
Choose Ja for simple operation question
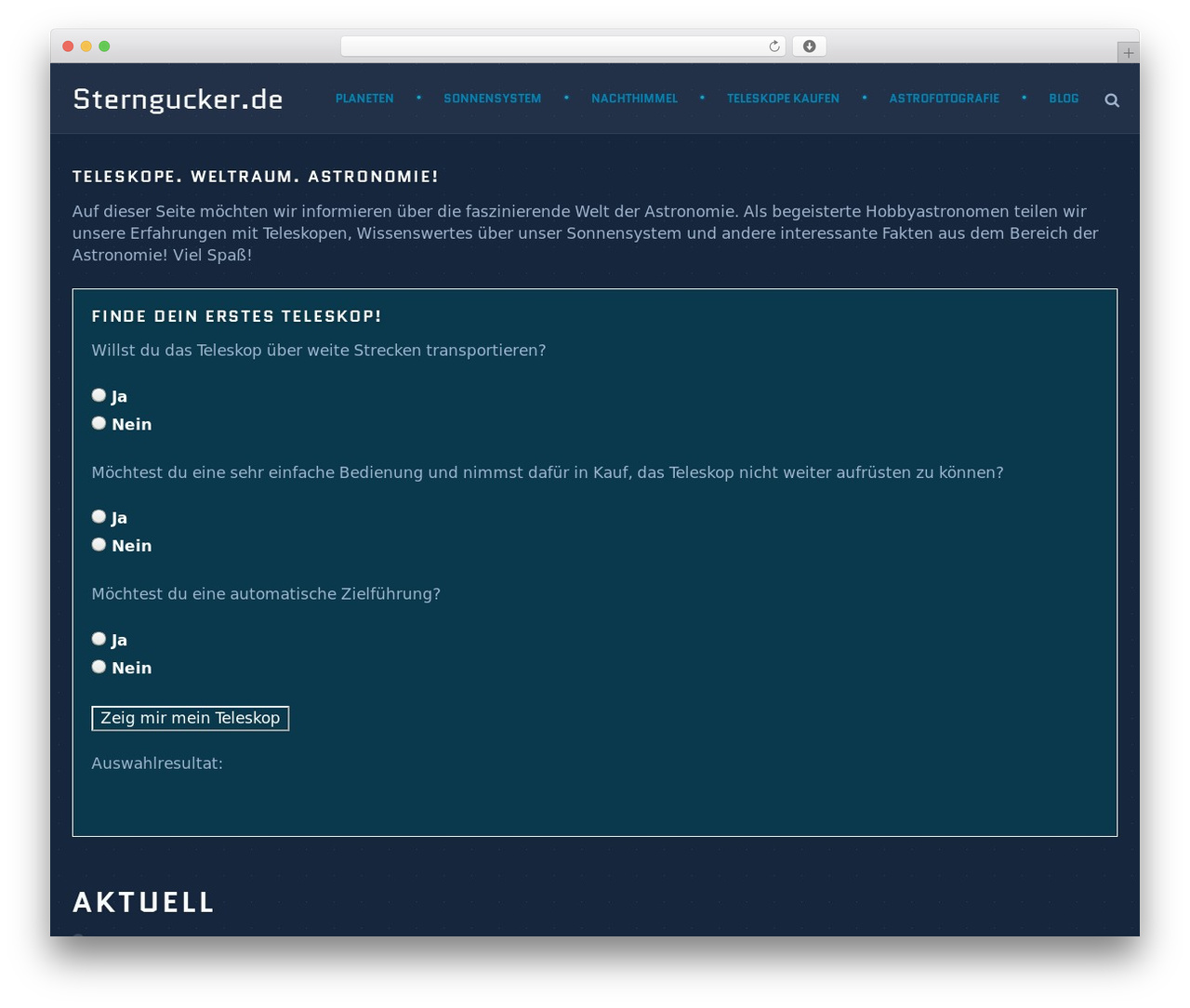tap(99, 516)
